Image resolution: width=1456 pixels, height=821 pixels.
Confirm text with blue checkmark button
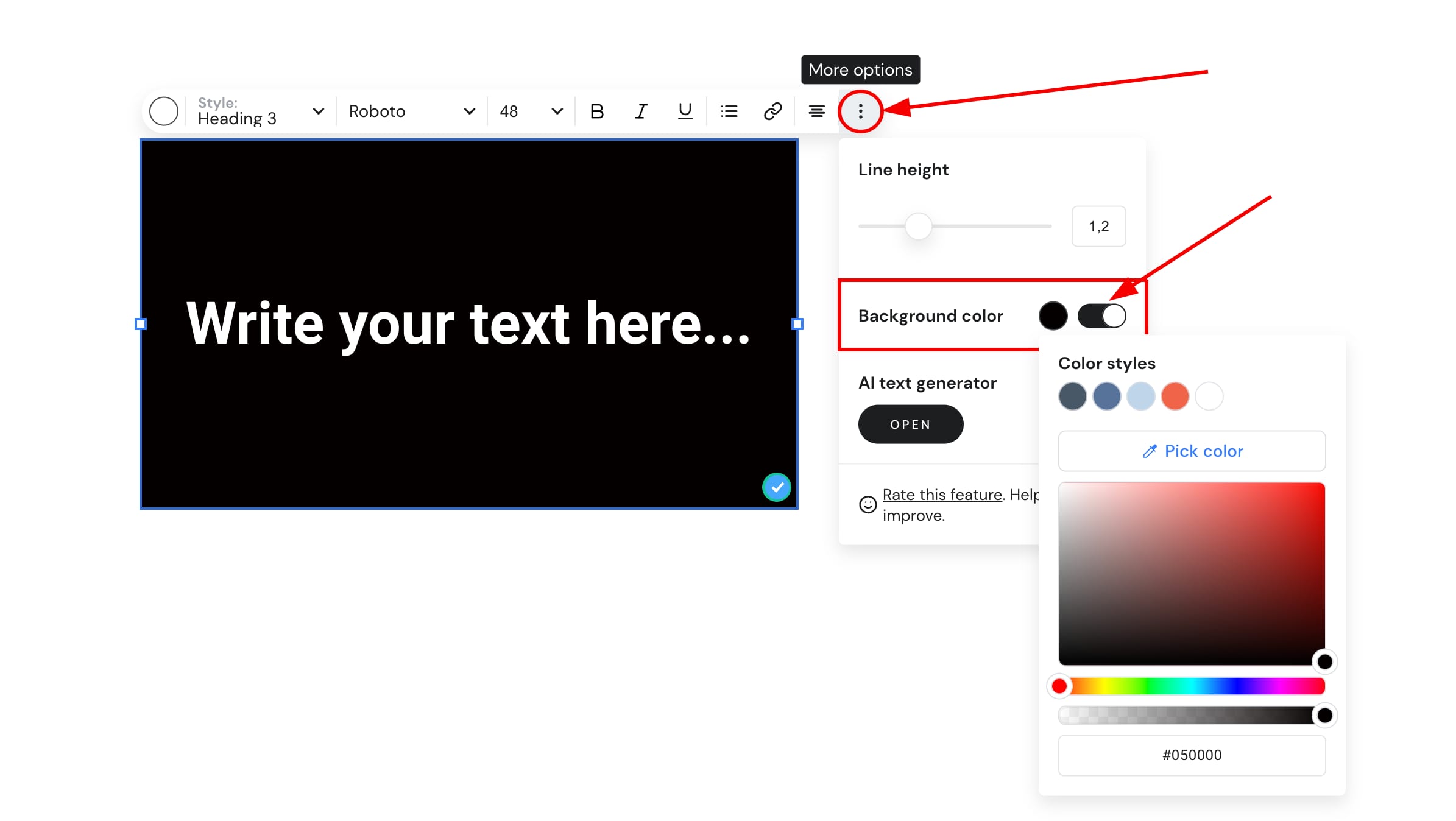[x=776, y=487]
